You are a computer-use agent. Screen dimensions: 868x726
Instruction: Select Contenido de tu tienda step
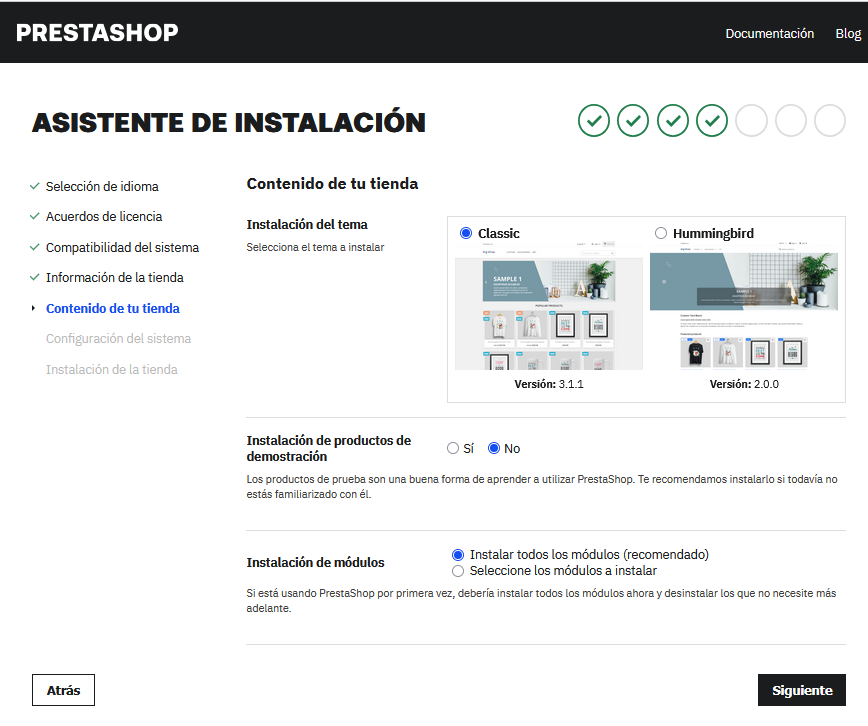(x=113, y=308)
